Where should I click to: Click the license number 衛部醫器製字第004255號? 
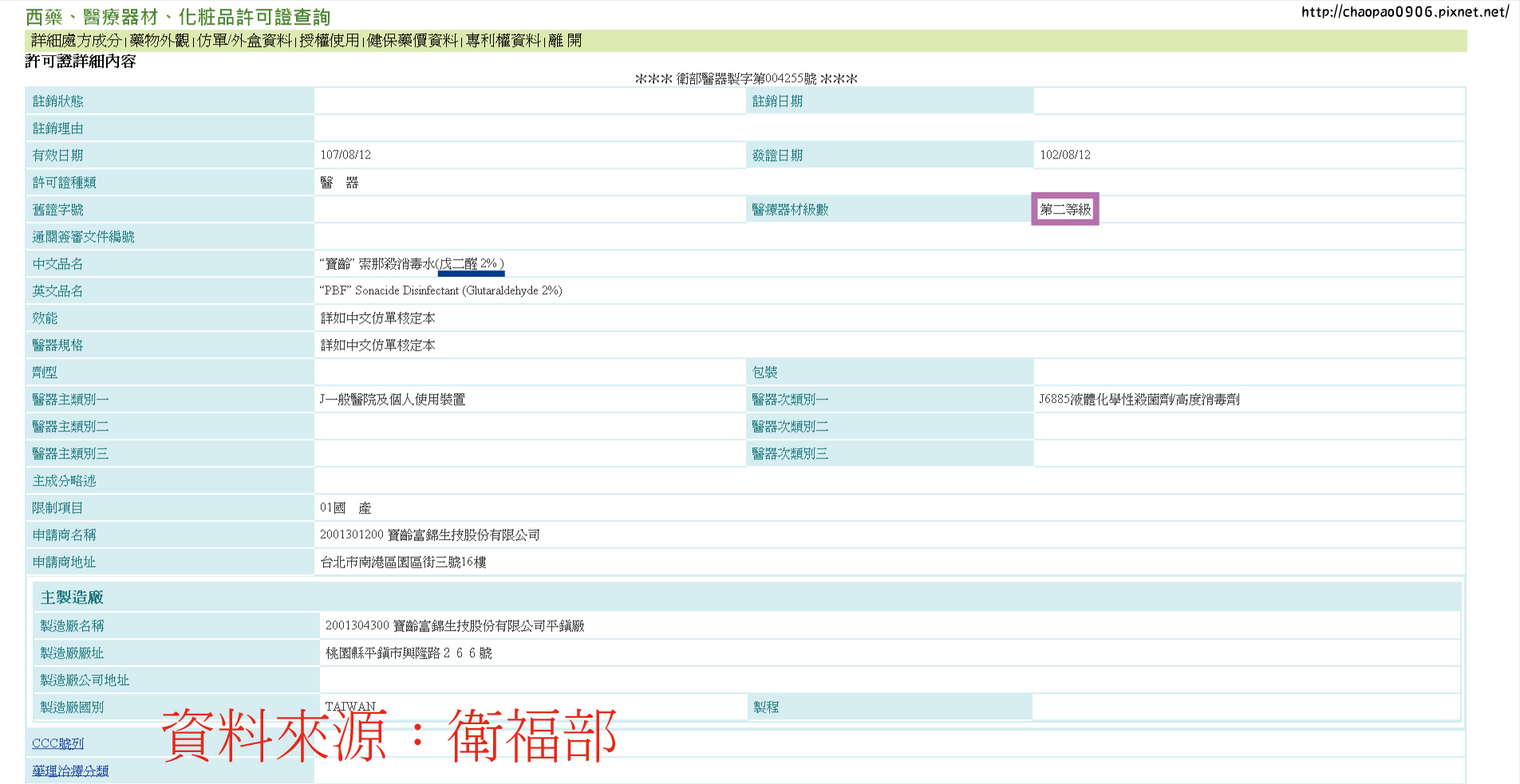pos(746,79)
